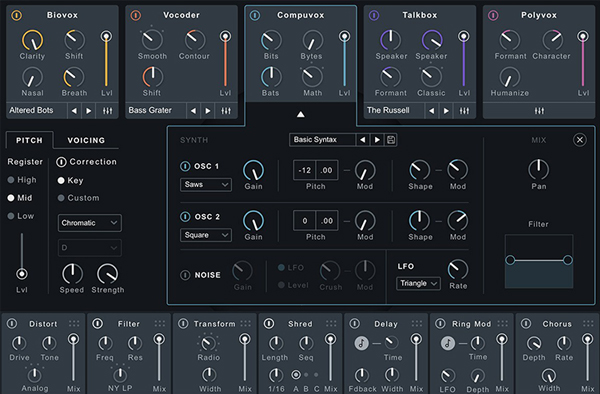Open Biovox advanced settings sliders icon
This screenshot has height=394, width=600.
108,111
